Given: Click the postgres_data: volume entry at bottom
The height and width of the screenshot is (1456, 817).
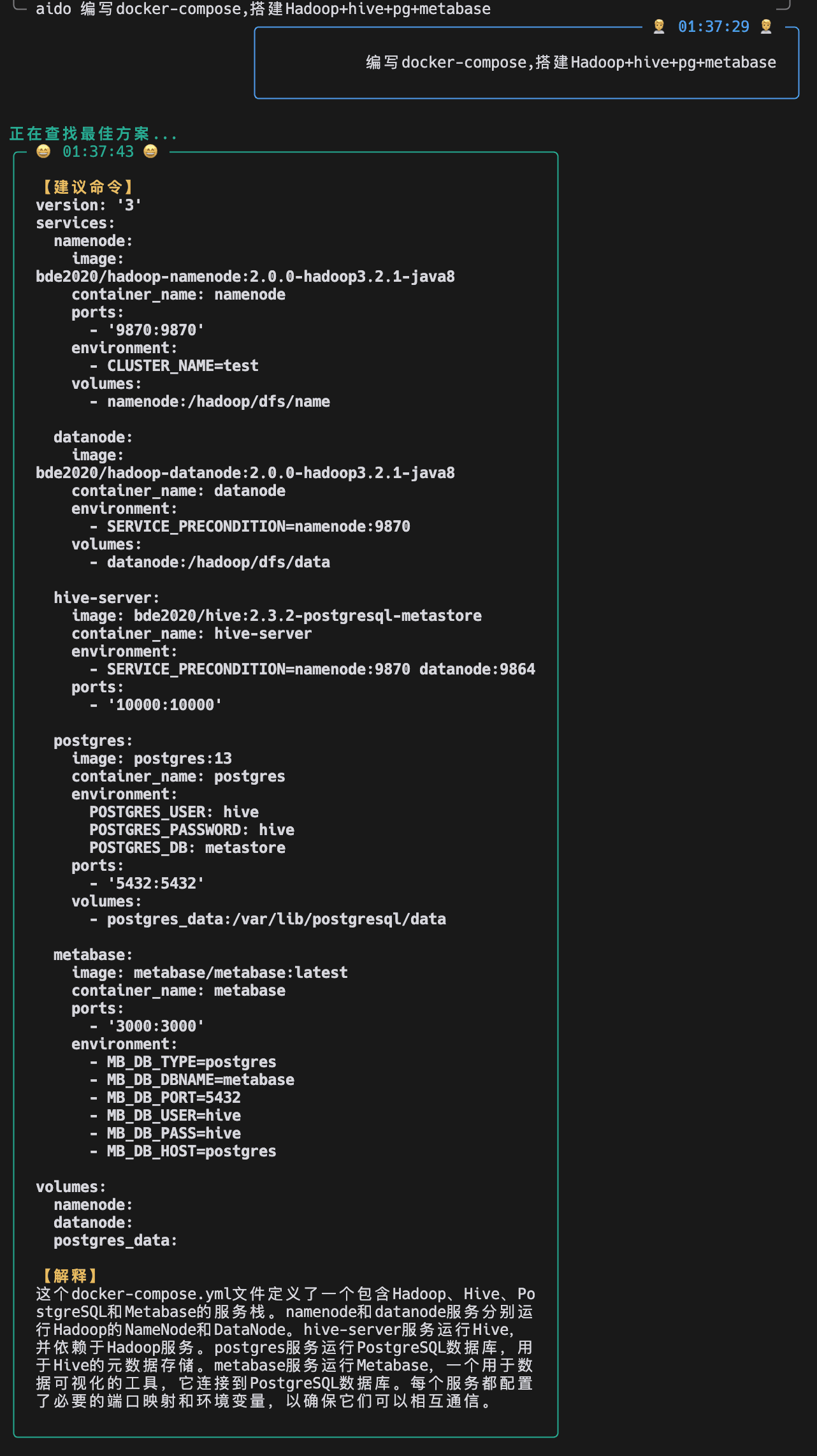Looking at the screenshot, I should coord(115,1241).
